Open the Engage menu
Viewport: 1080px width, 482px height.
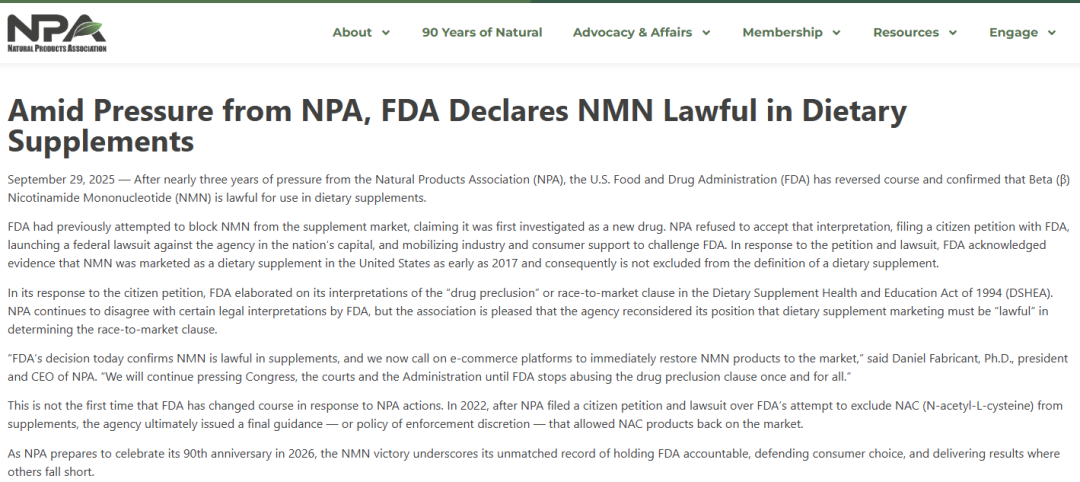(x=1013, y=32)
